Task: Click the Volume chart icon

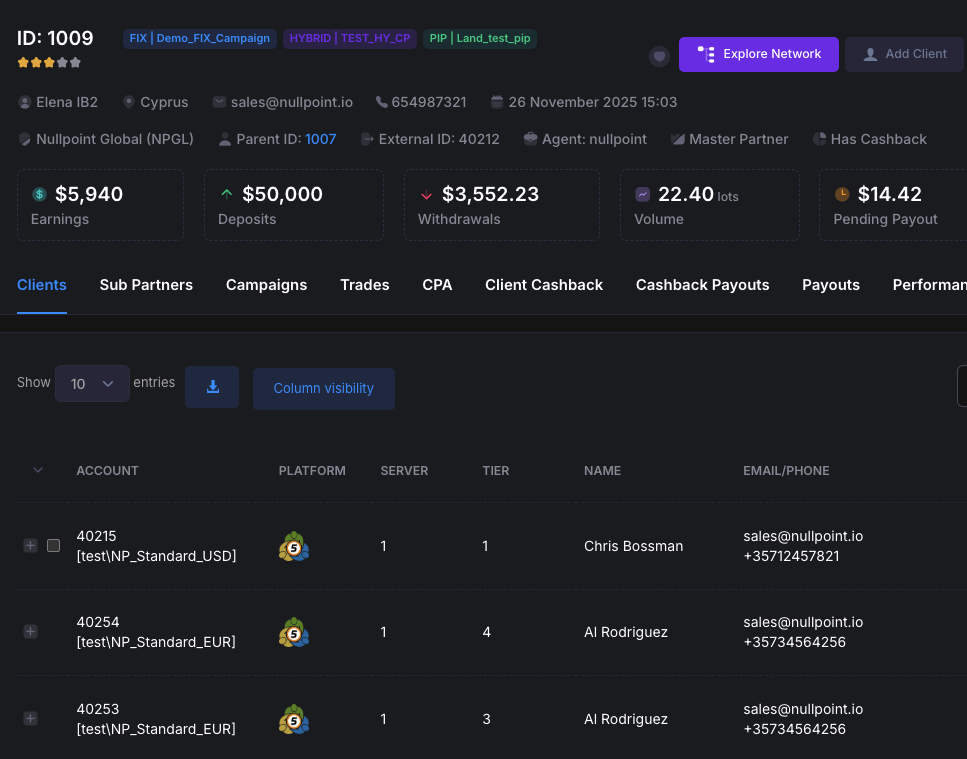Action: coord(643,194)
